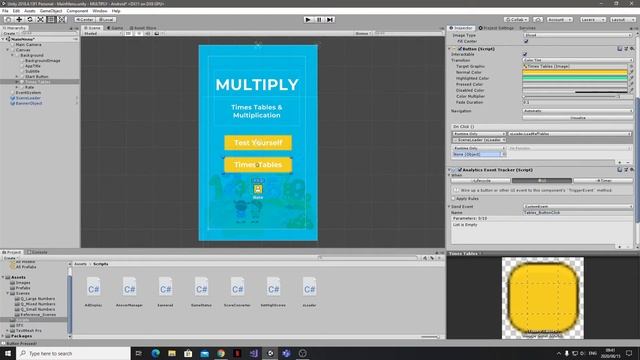Screen dimensions: 640x360
Task: Toggle Analytics Event Tracker enabled checkbox
Action: (x=460, y=169)
